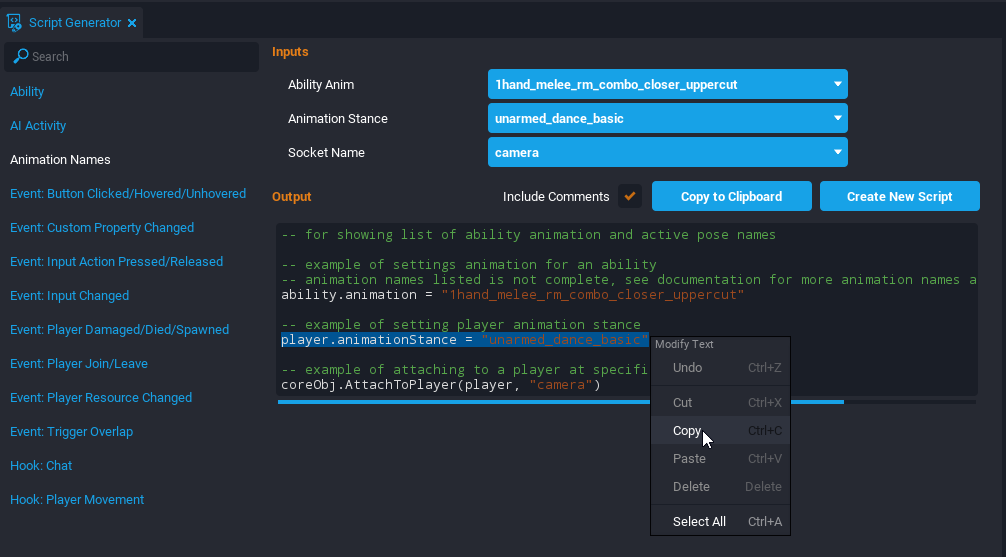This screenshot has width=1006, height=557.
Task: Open the Socket Name dropdown
Action: (x=667, y=153)
